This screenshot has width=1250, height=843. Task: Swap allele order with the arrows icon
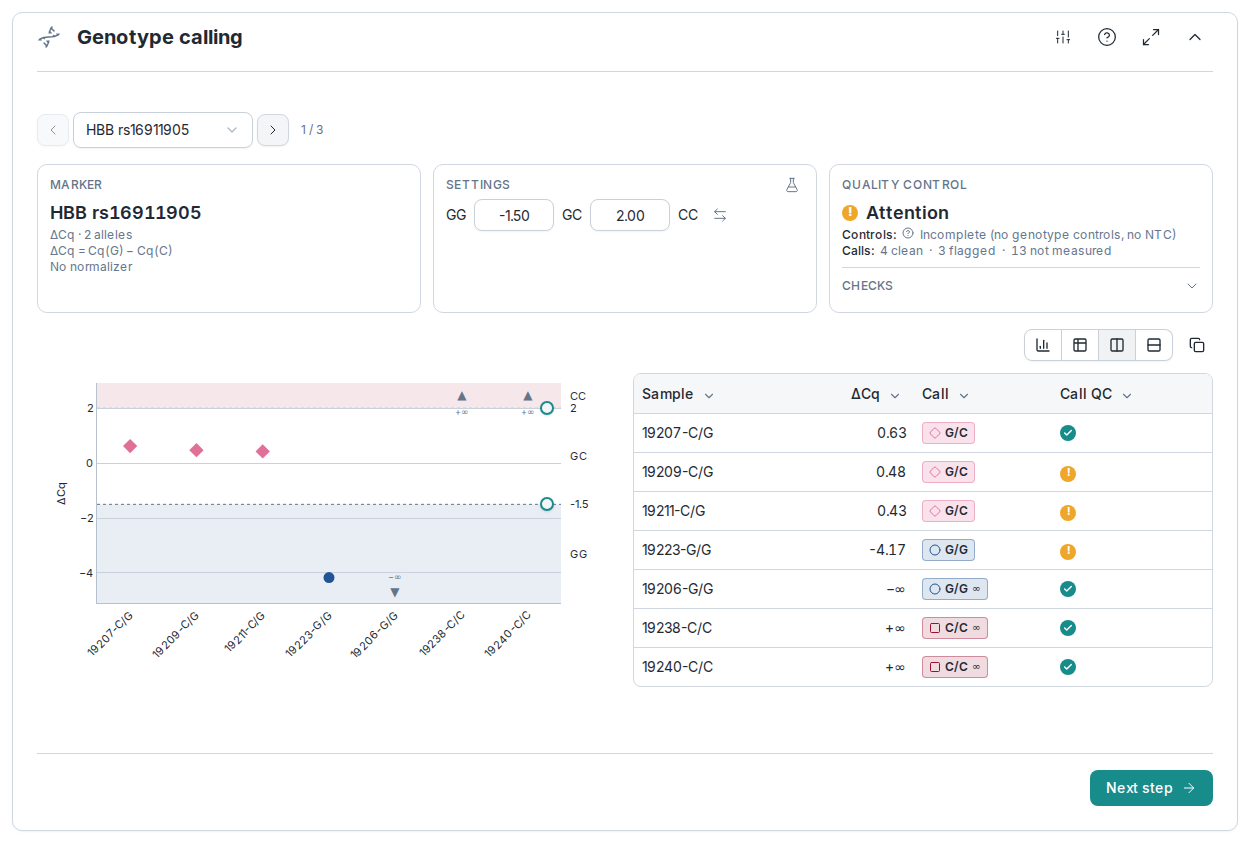pos(720,215)
